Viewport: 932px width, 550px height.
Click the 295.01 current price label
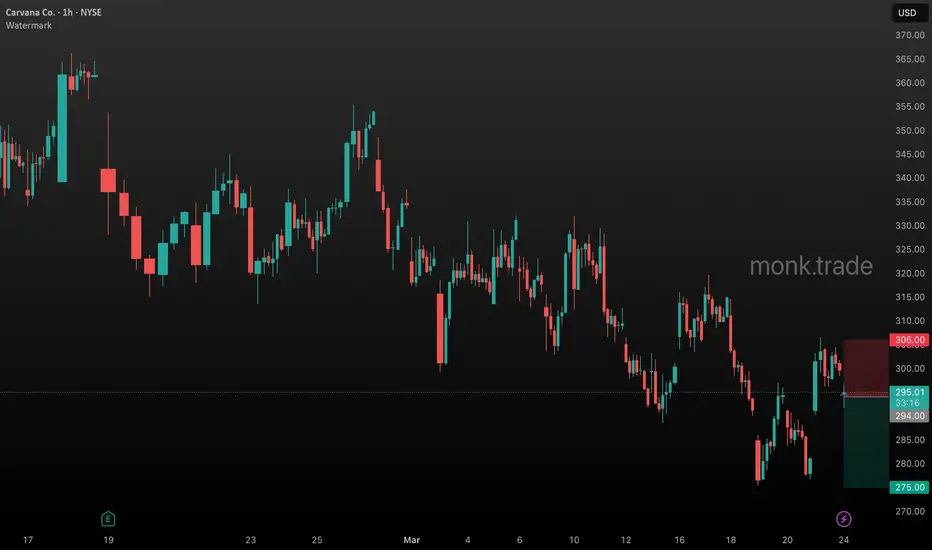point(909,392)
